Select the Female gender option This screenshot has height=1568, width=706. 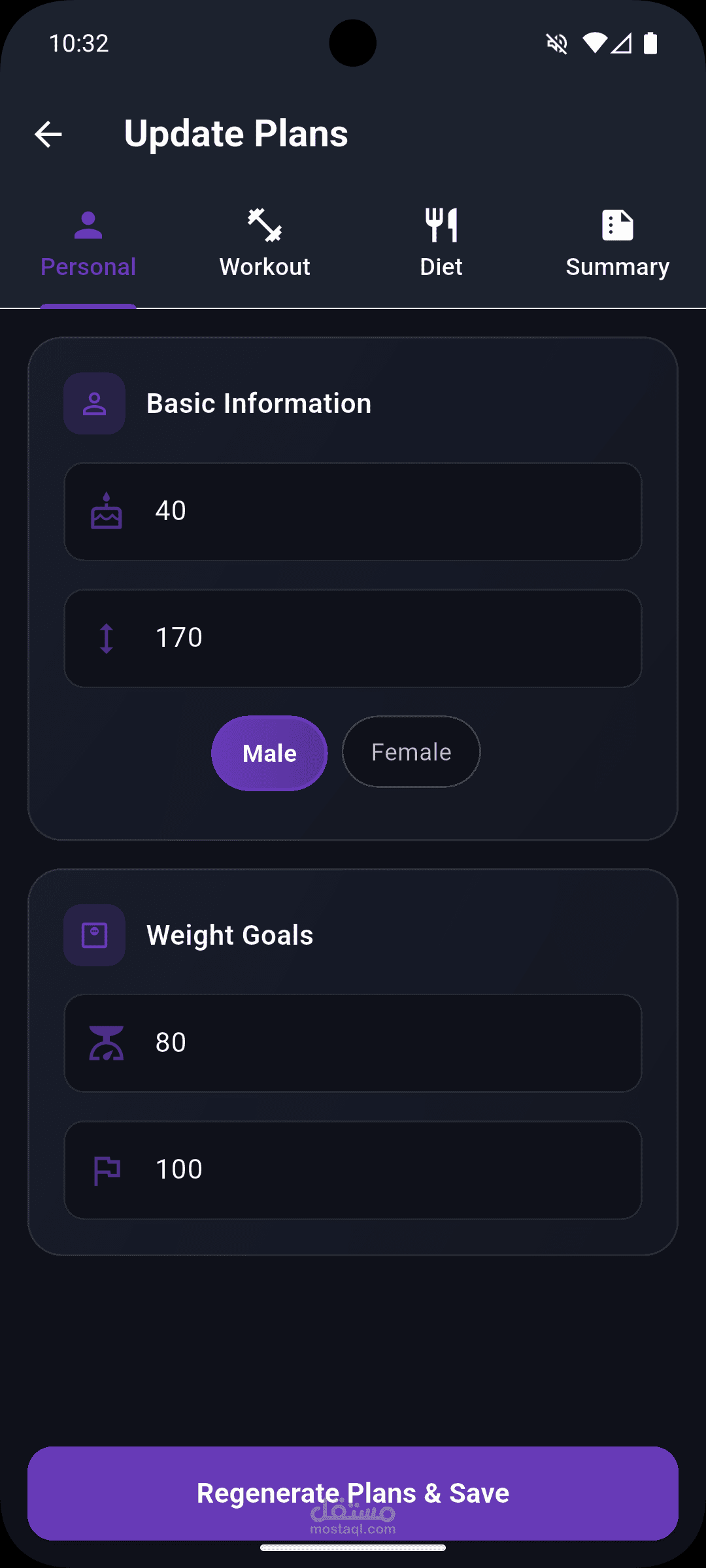pos(411,752)
